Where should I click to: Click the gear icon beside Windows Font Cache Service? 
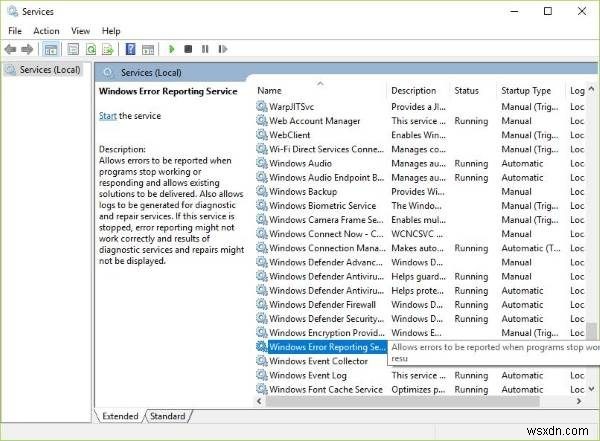262,389
